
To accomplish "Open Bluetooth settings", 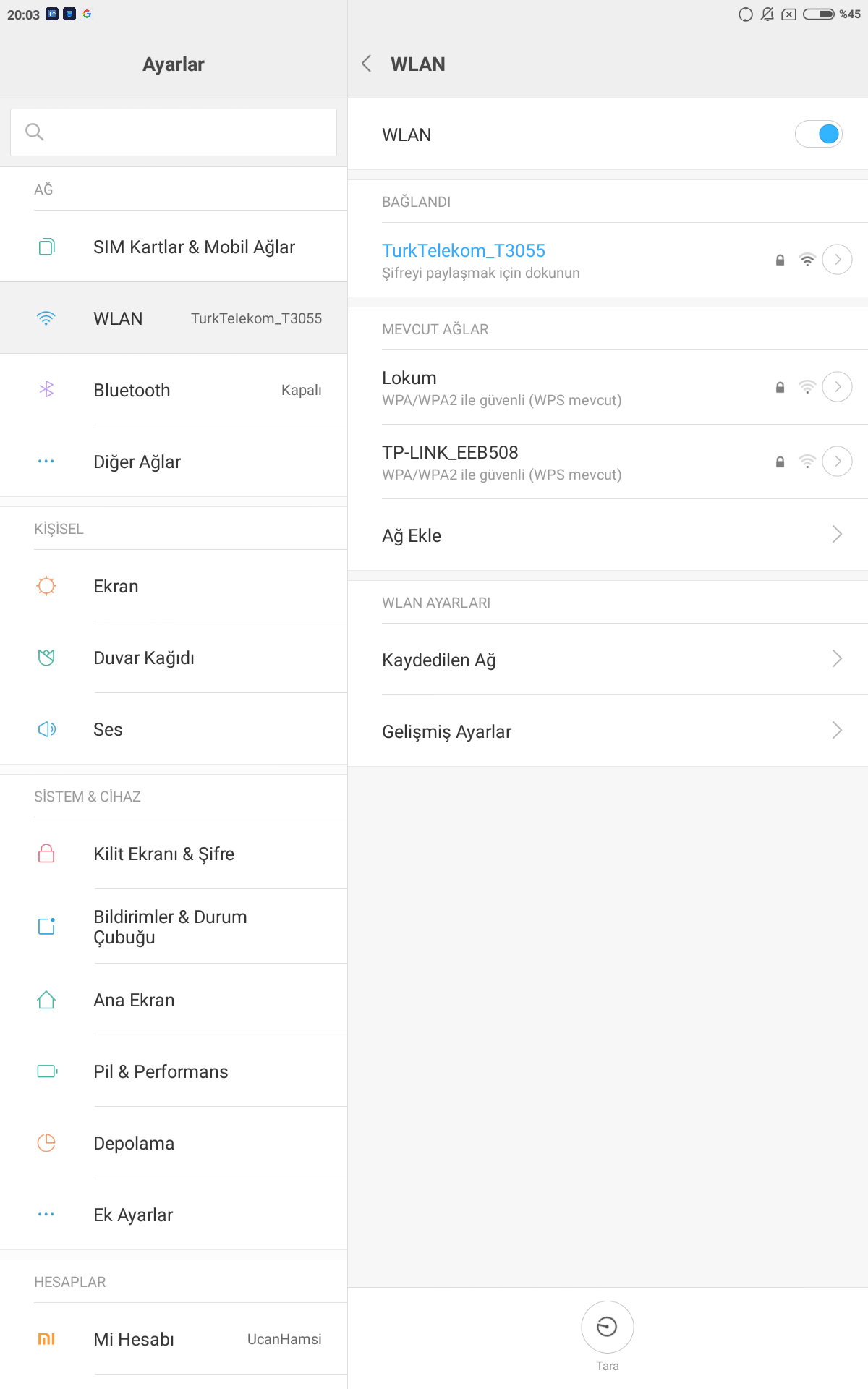I will (174, 390).
